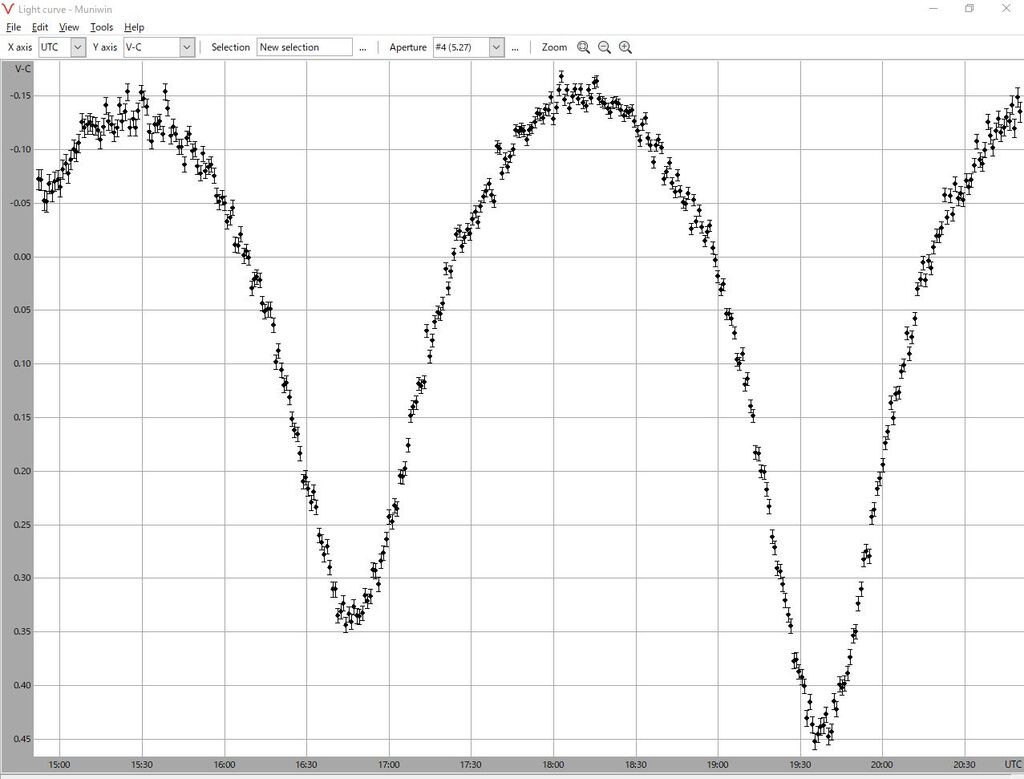Click the zoom out magnifier icon
Screen dimensions: 1024x779
604,47
